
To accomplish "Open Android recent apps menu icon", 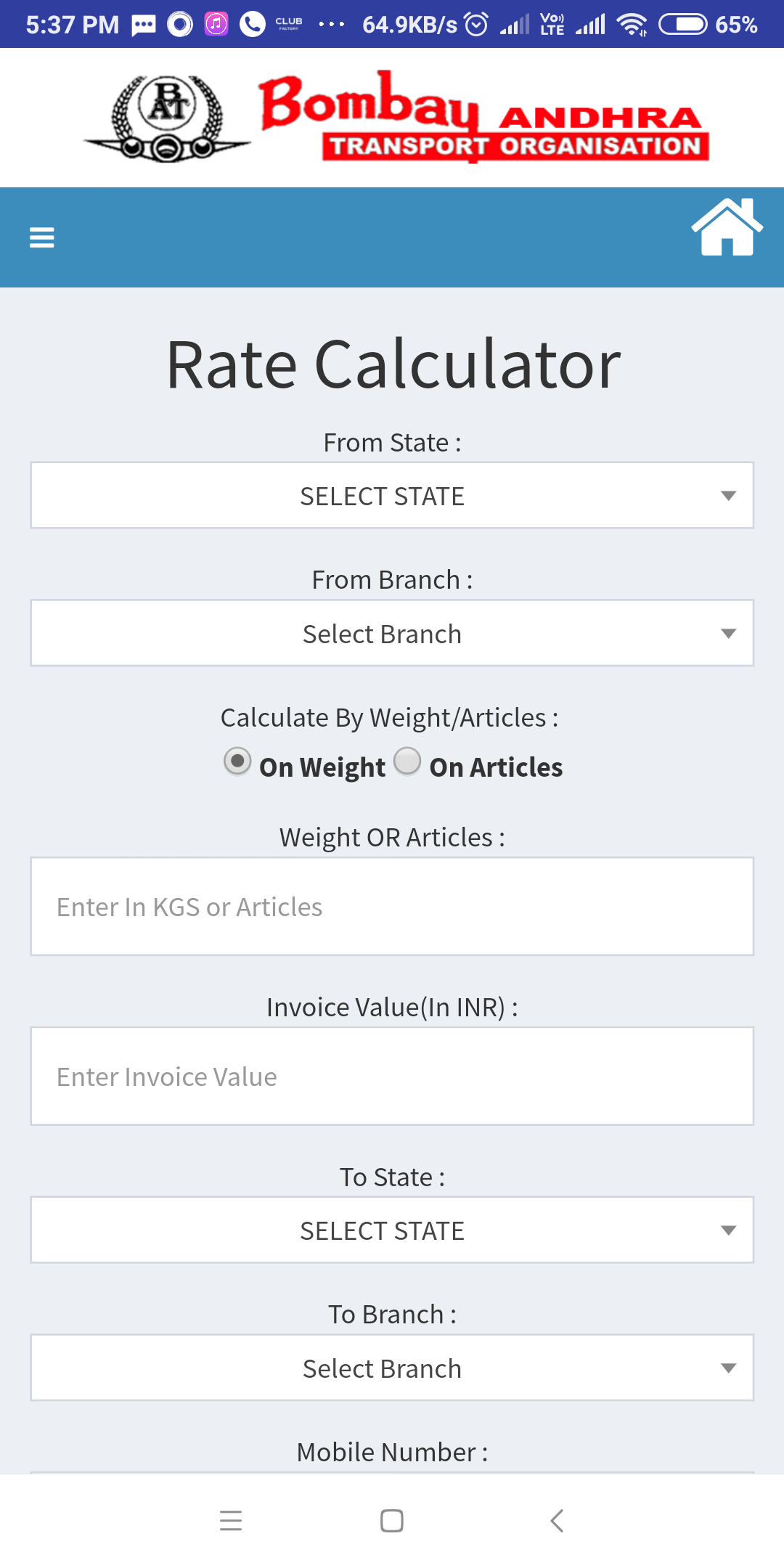I will click(x=231, y=1520).
